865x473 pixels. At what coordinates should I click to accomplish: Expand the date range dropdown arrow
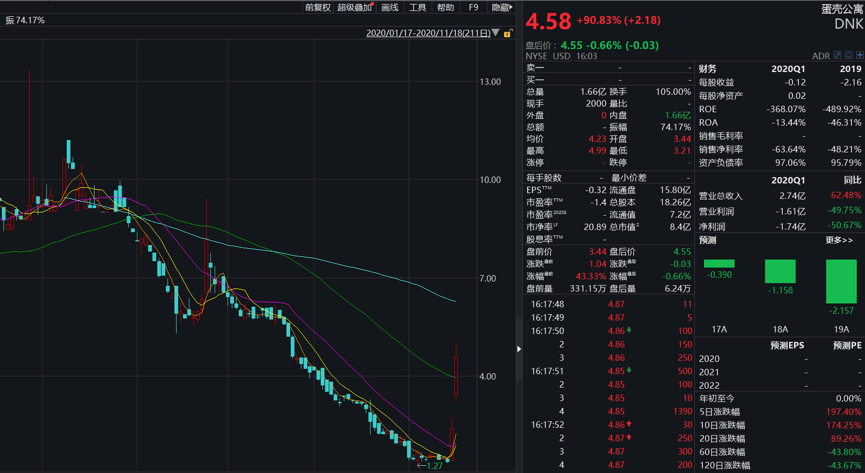pyautogui.click(x=496, y=34)
